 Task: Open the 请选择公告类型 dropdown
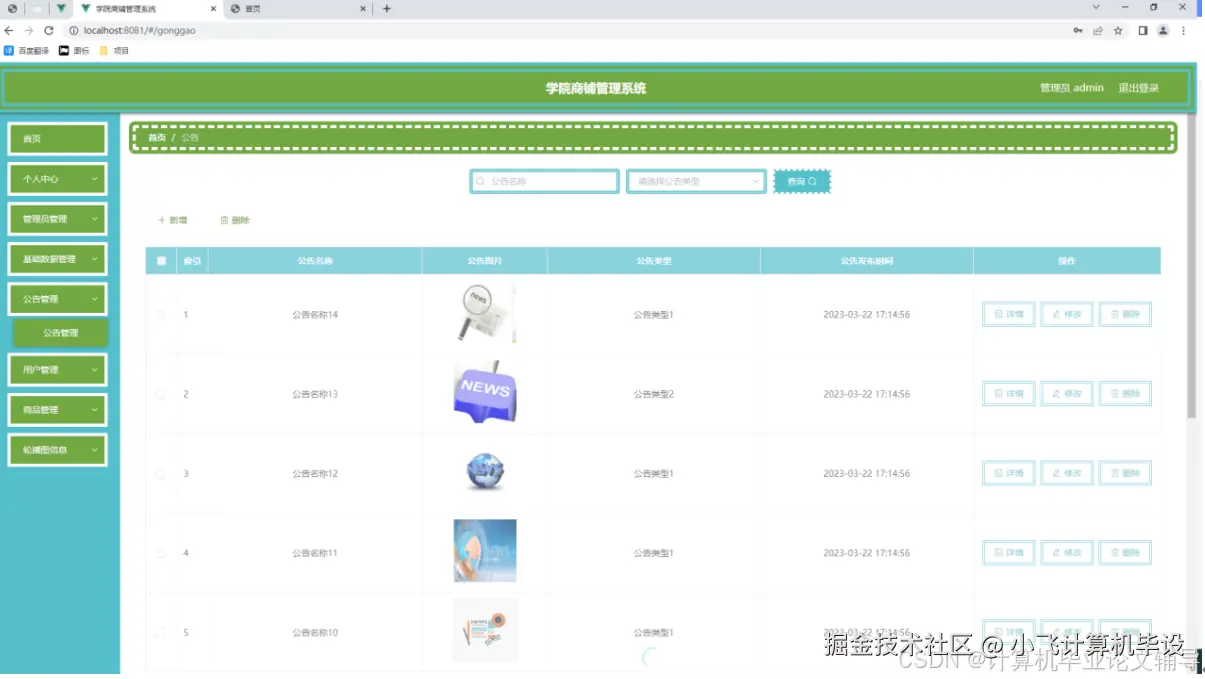tap(696, 182)
